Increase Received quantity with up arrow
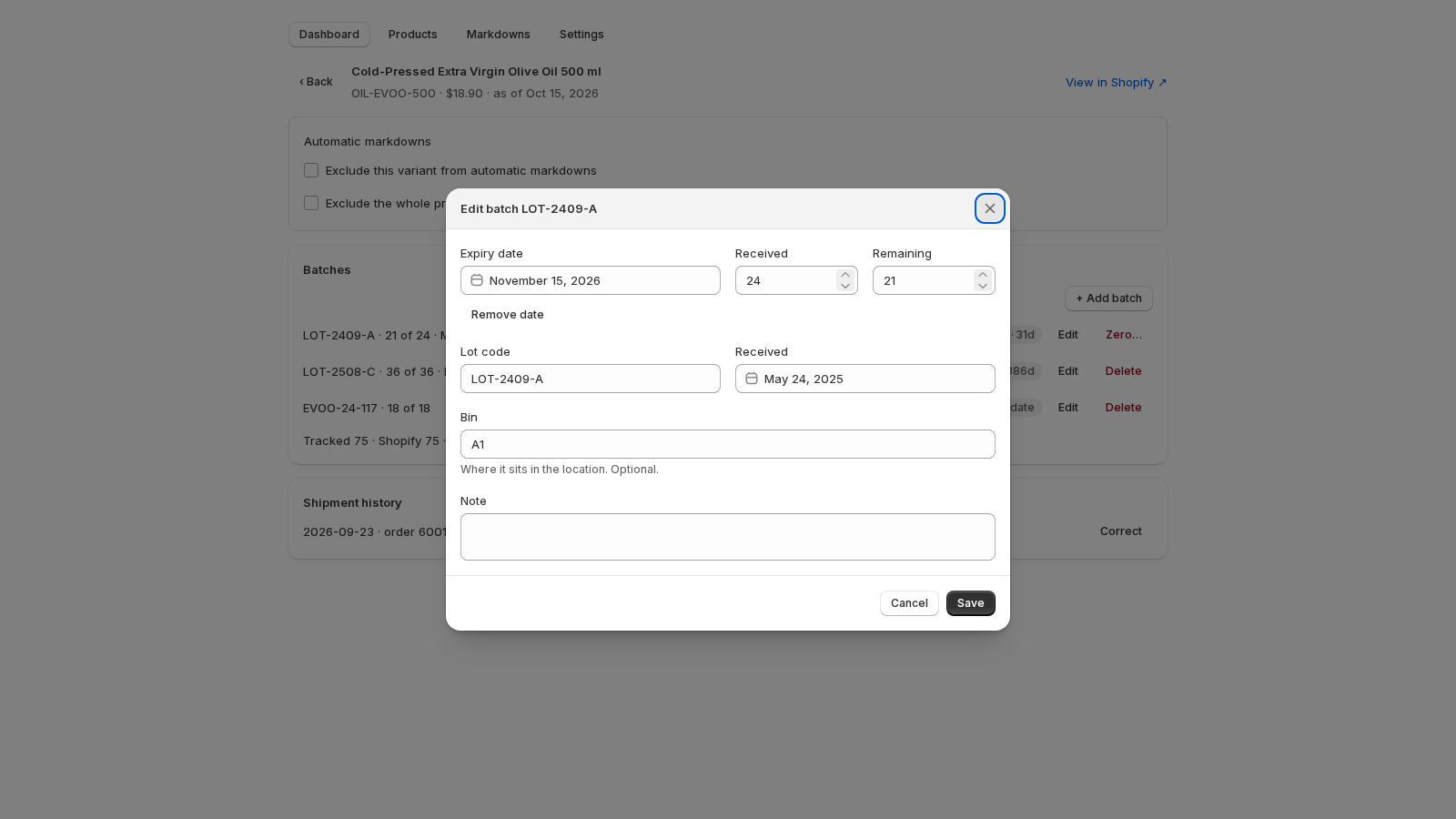This screenshot has height=819, width=1456. (845, 275)
